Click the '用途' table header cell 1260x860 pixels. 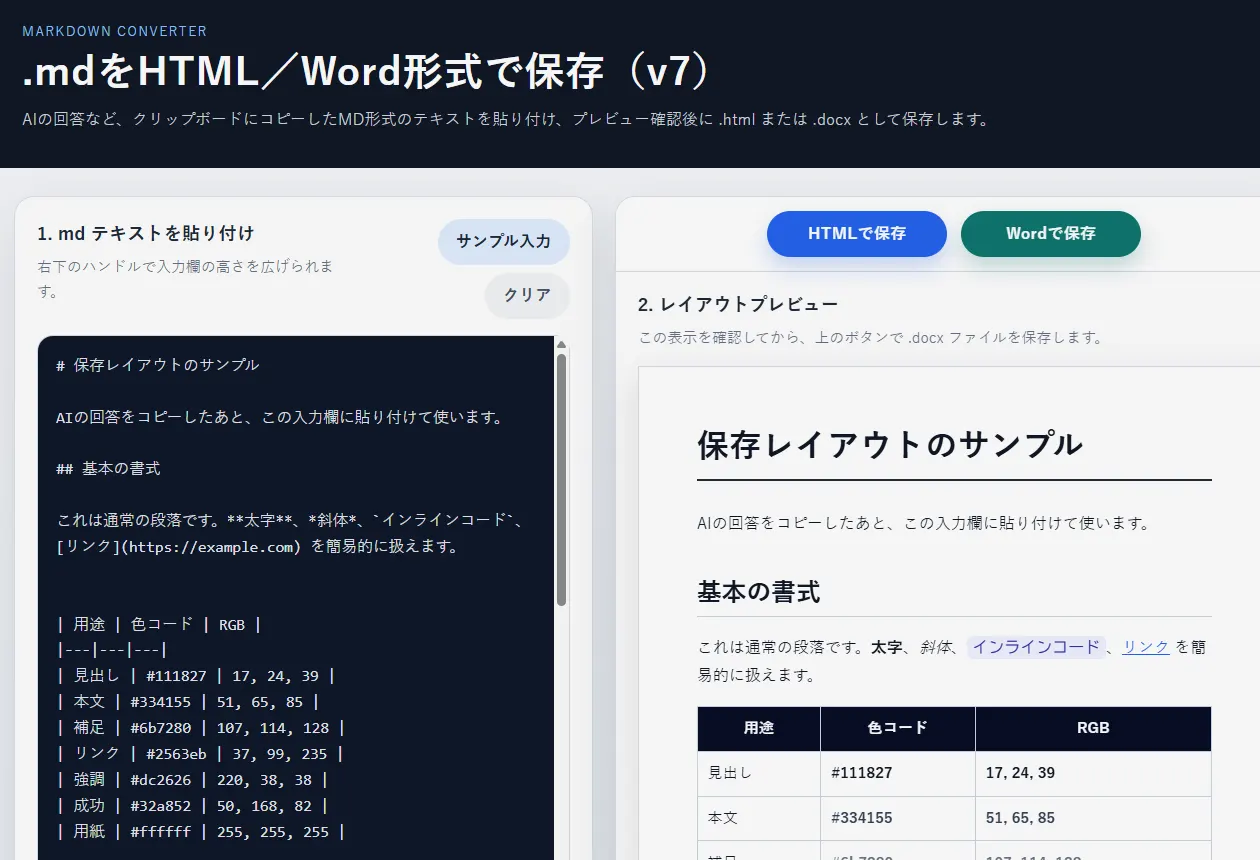[759, 728]
